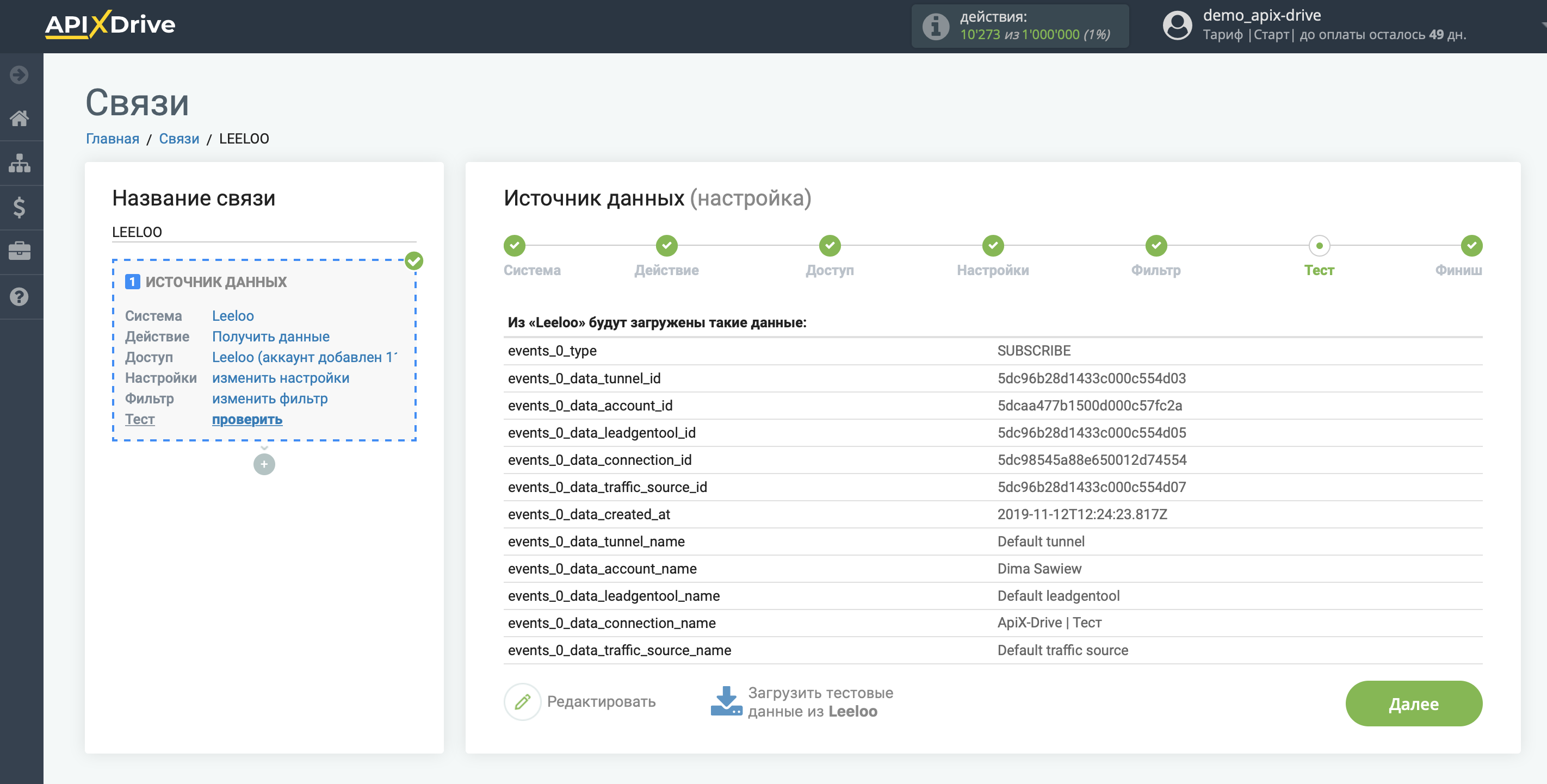Click the проверить test link
This screenshot has height=784, width=1547.
pos(247,419)
